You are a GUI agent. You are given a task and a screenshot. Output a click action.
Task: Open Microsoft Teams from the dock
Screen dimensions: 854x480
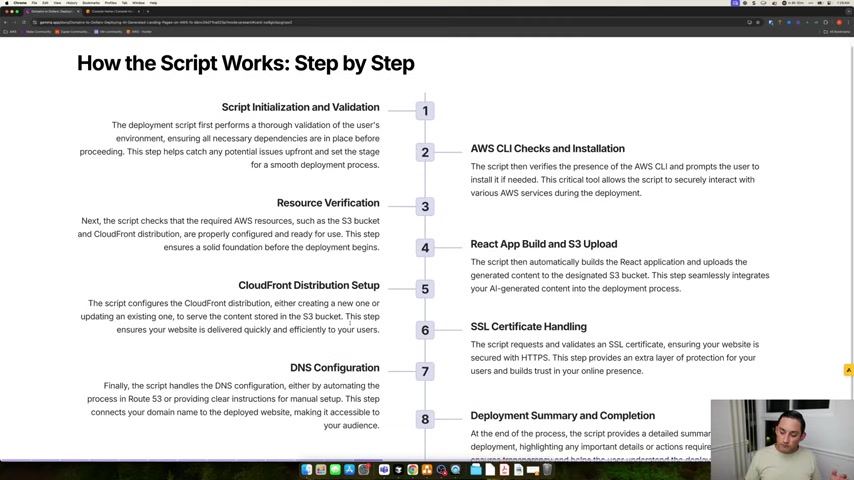tap(384, 470)
